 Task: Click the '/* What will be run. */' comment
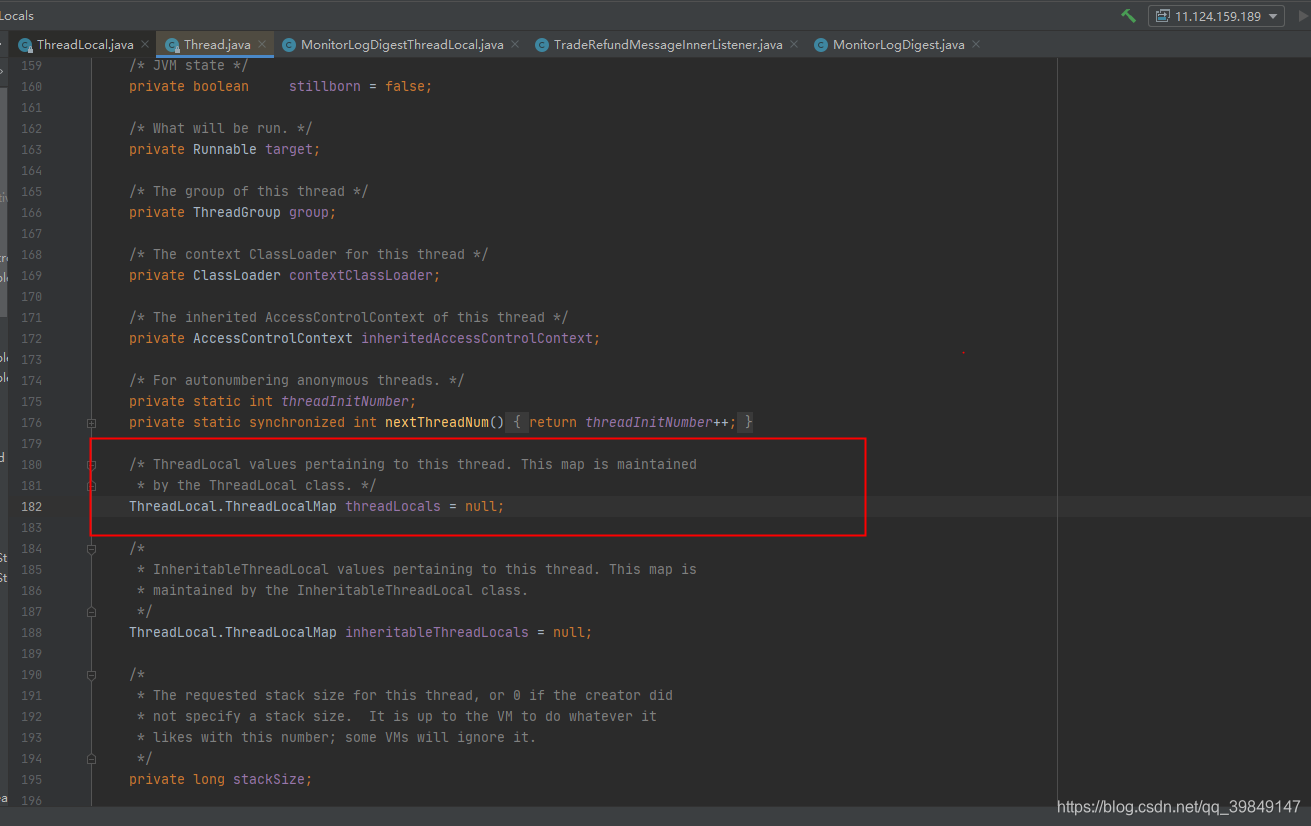[221, 128]
